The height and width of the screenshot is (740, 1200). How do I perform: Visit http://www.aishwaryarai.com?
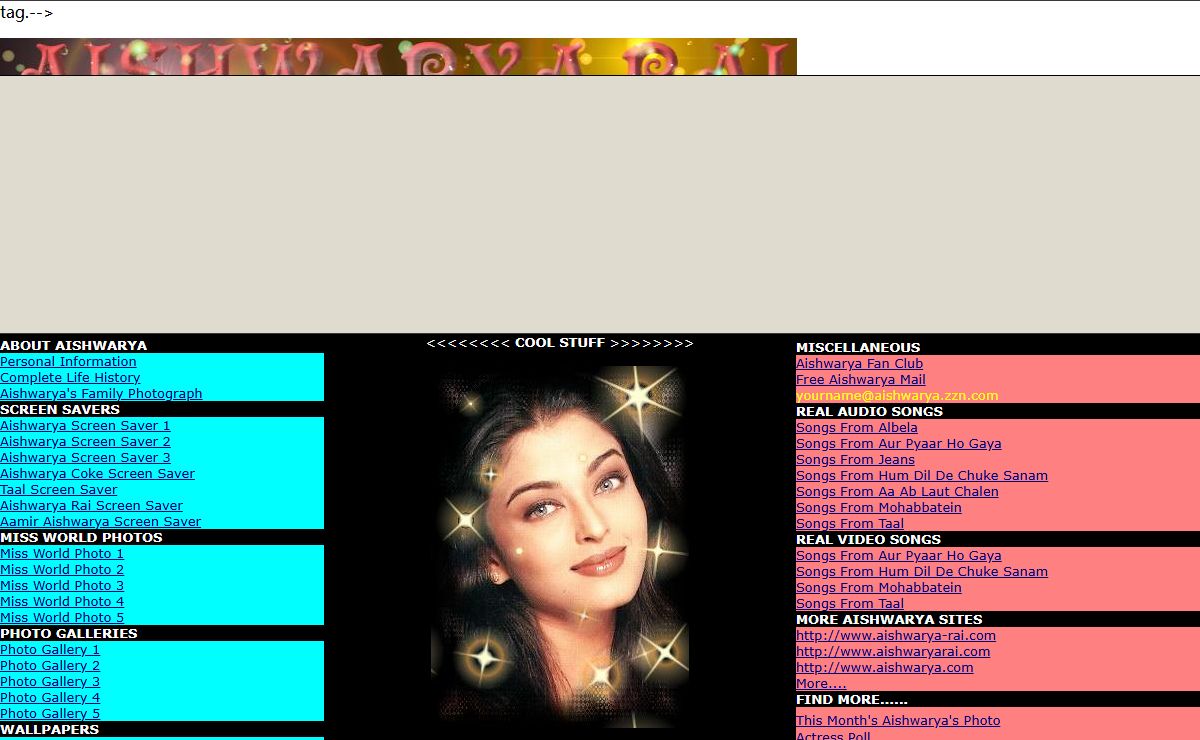coord(893,652)
